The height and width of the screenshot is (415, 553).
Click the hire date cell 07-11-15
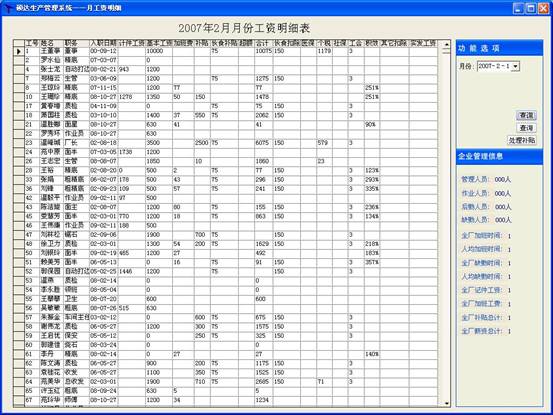(103, 88)
